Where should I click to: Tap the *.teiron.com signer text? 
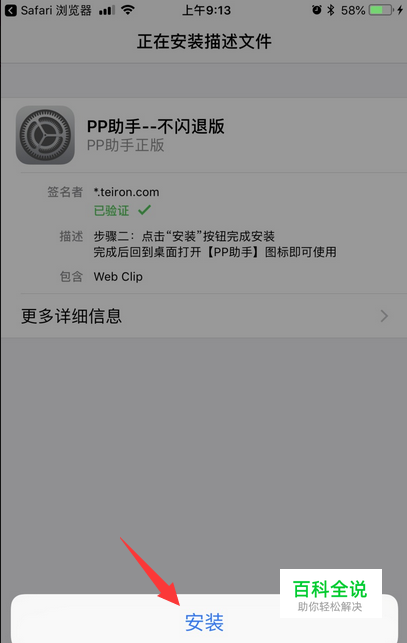click(126, 192)
